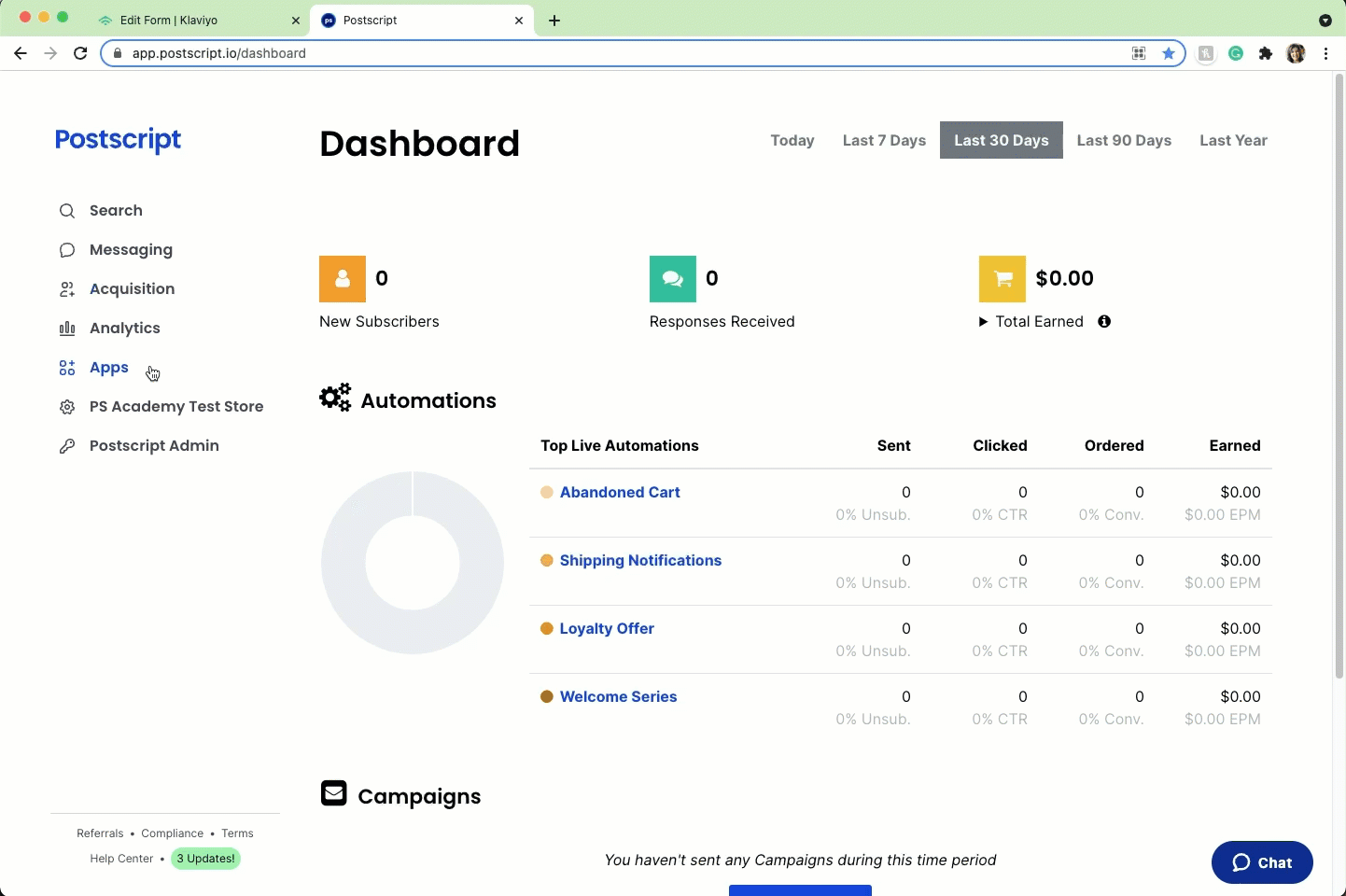
Task: Click the Messaging speech bubble icon
Action: 67,250
